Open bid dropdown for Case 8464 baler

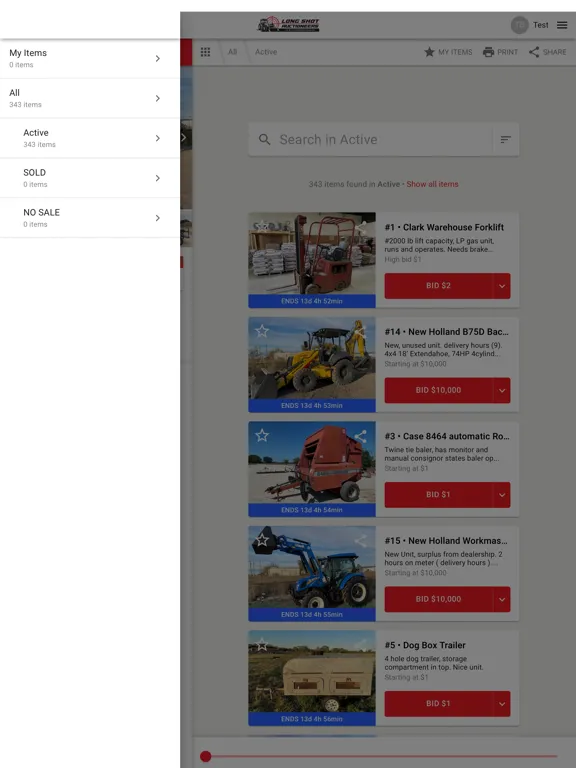(502, 495)
